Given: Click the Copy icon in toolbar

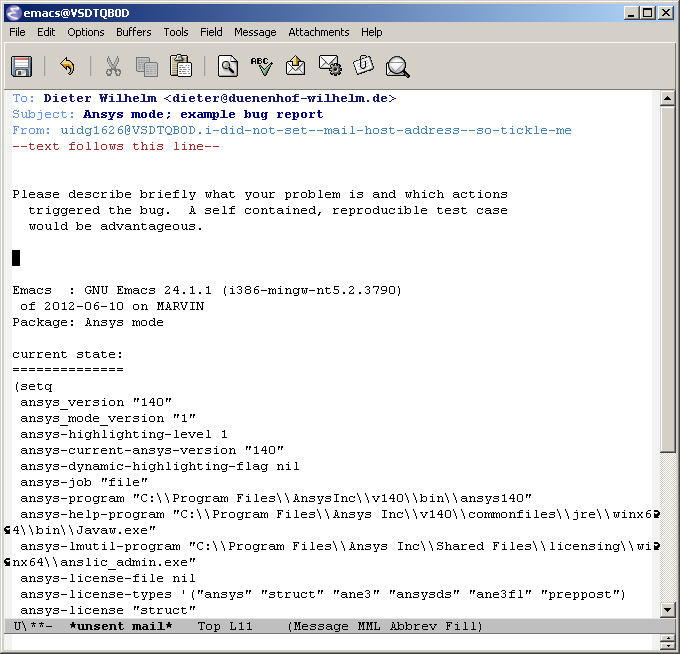Looking at the screenshot, I should (147, 66).
